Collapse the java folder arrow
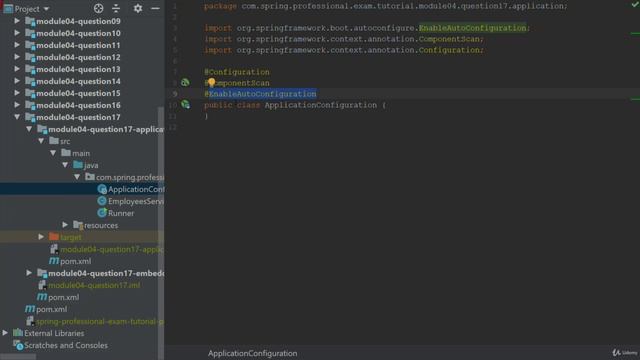Viewport: 640px width, 360px height. point(65,165)
